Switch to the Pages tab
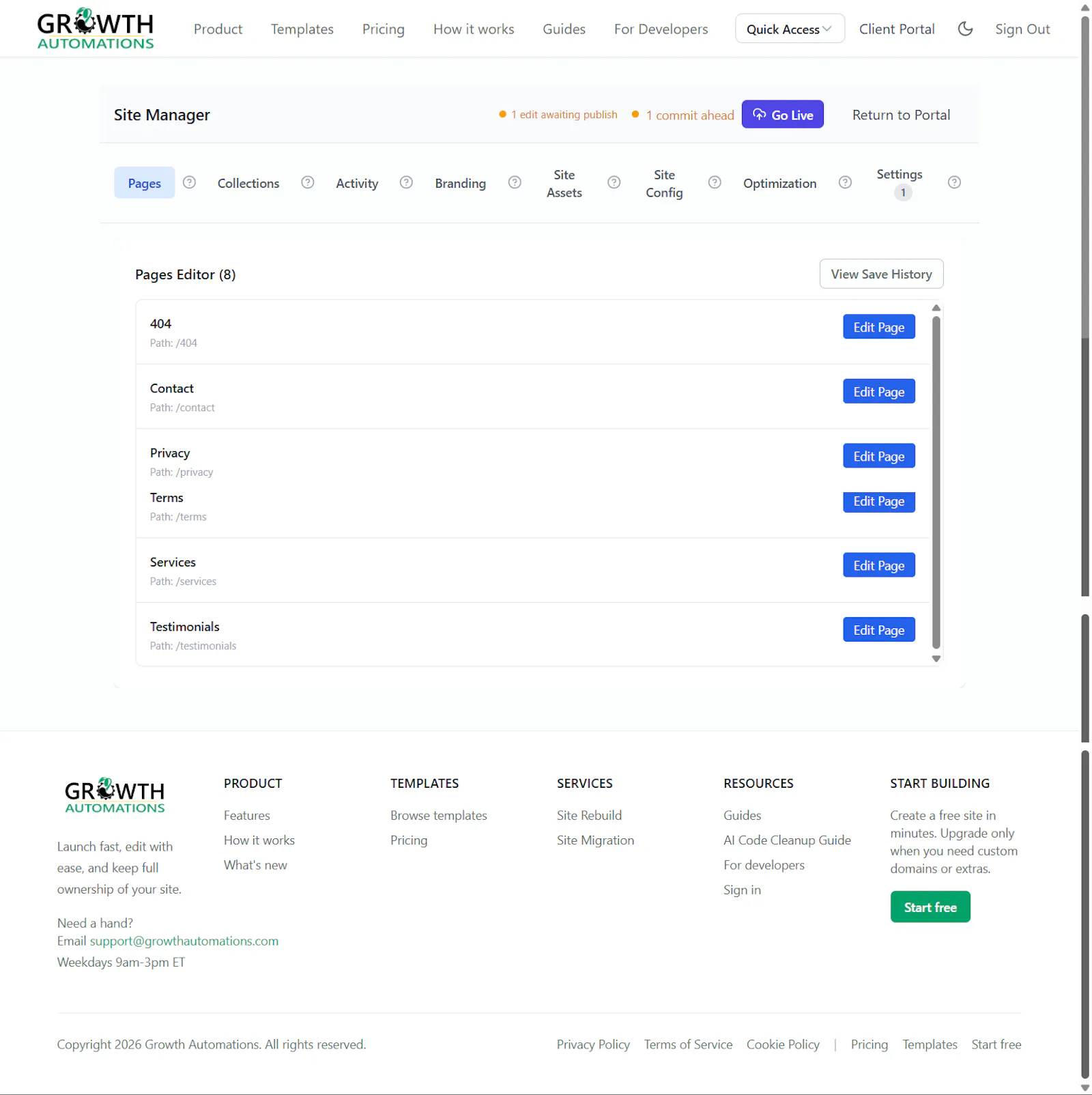Screen dimensions: 1092x1095 click(x=145, y=183)
